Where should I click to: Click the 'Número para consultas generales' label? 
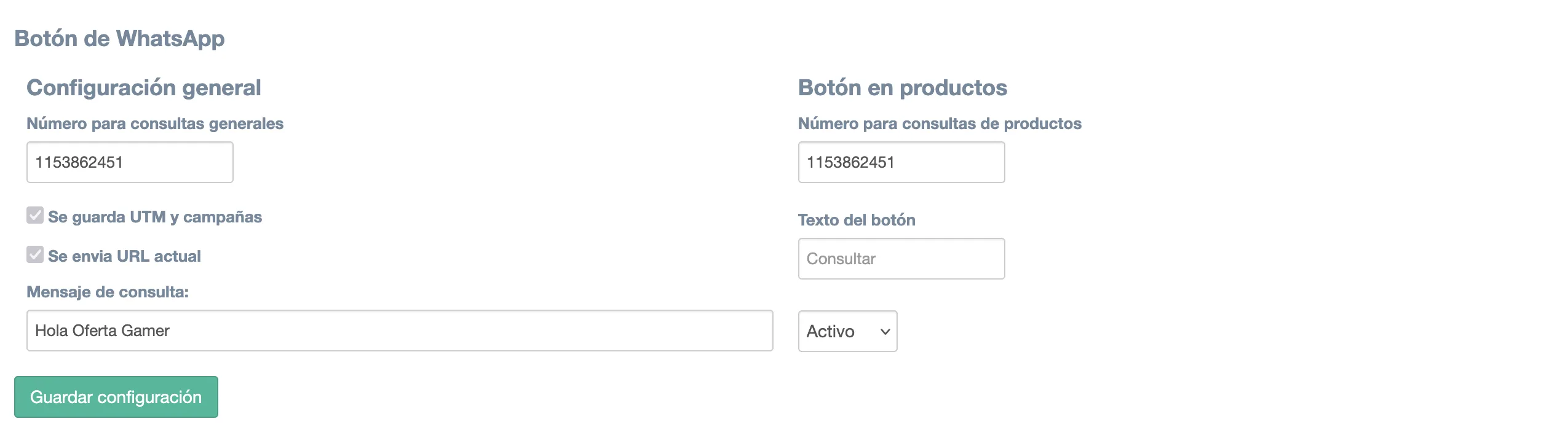click(154, 123)
